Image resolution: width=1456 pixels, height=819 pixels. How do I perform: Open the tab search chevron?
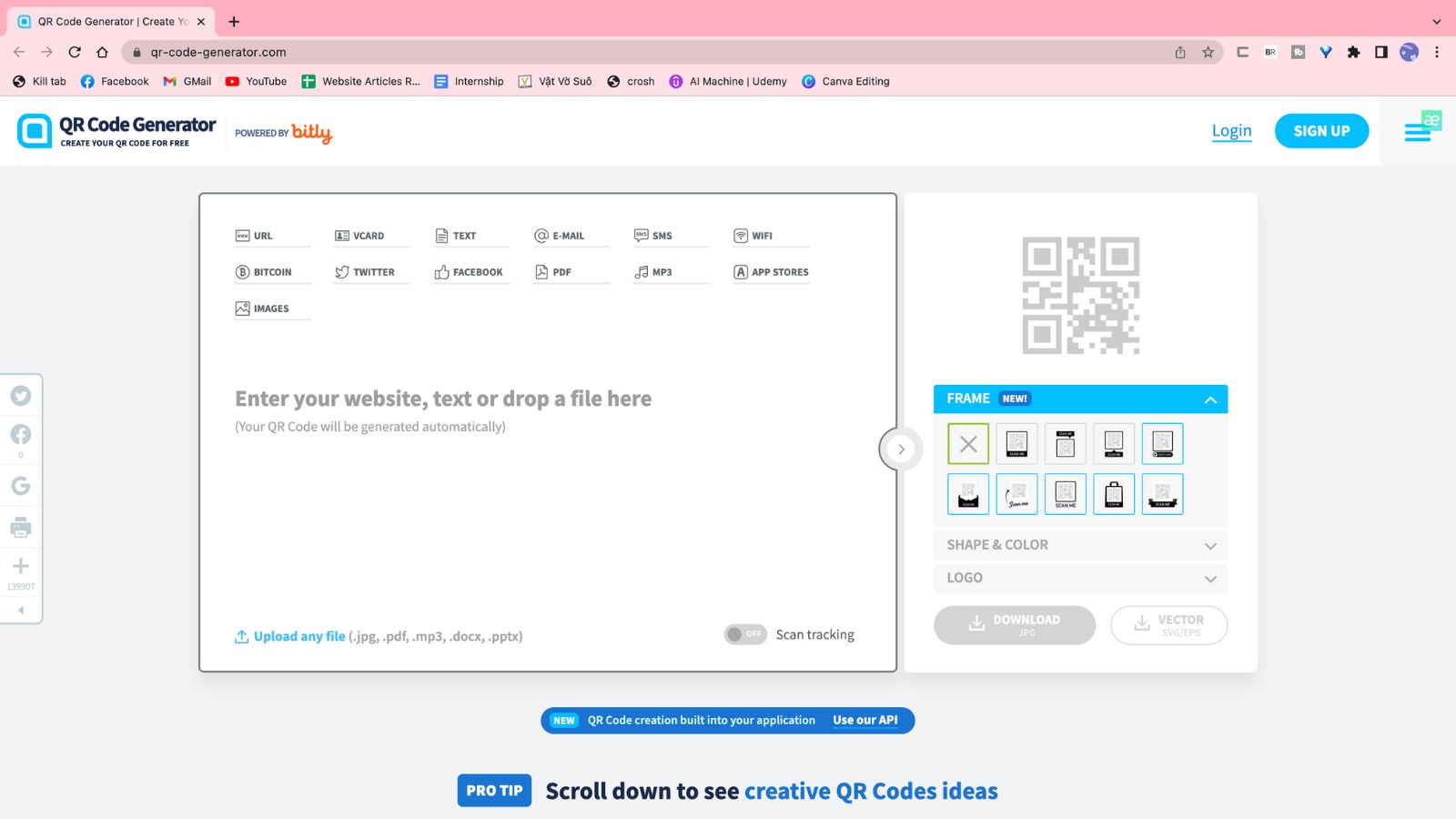1437,21
